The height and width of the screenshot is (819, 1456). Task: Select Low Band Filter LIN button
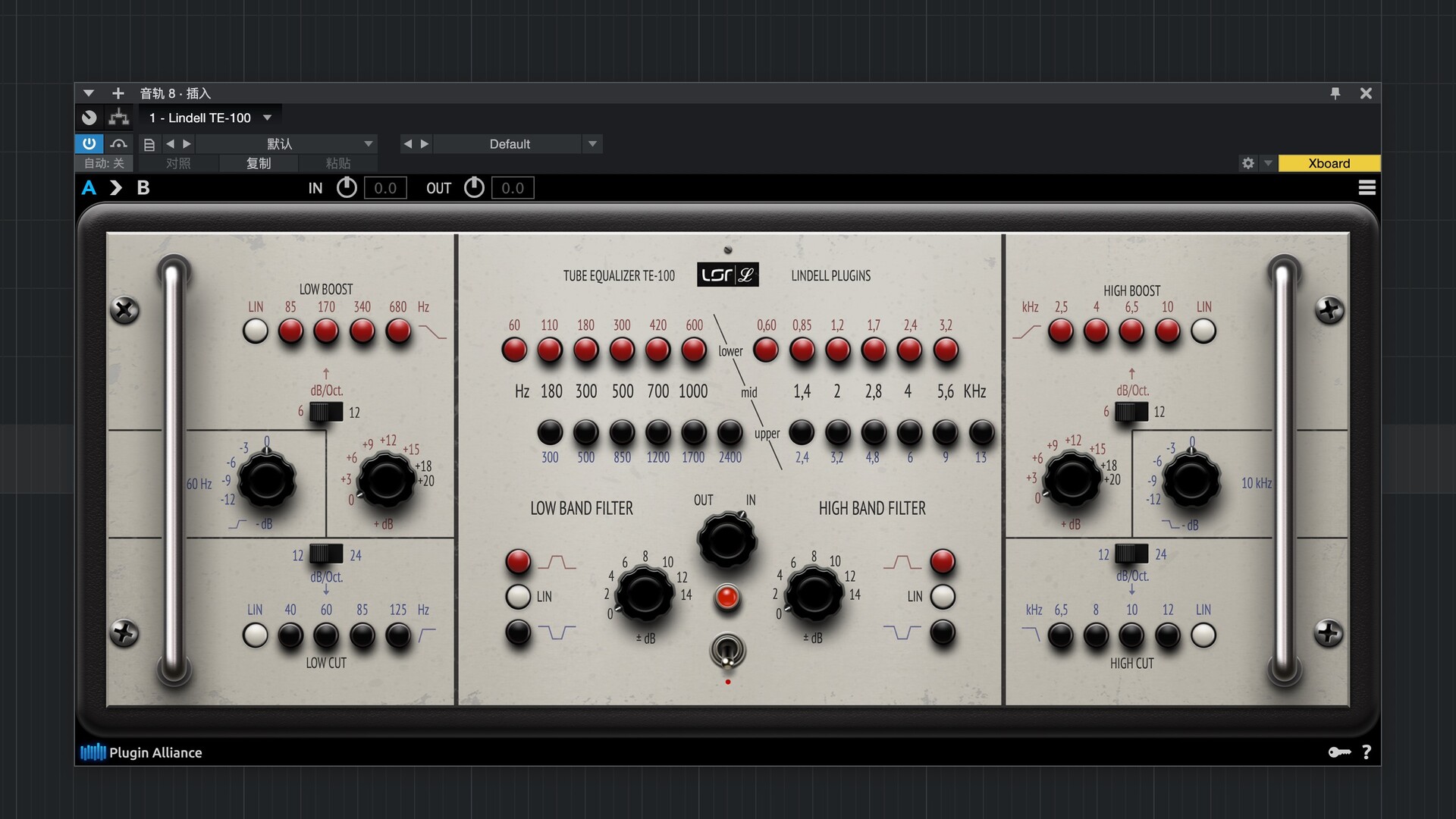point(518,597)
